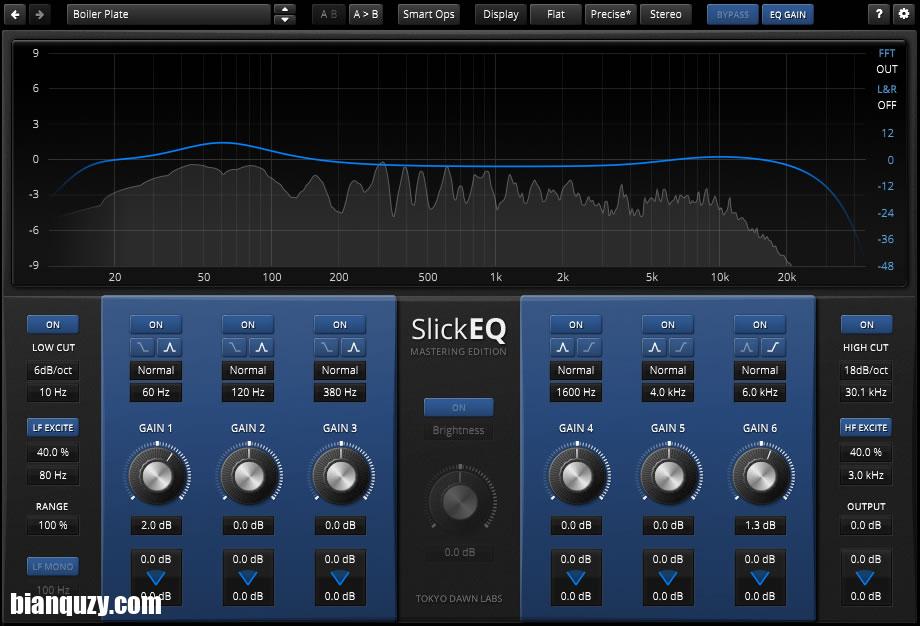Click the blue triangle under Output

(866, 578)
